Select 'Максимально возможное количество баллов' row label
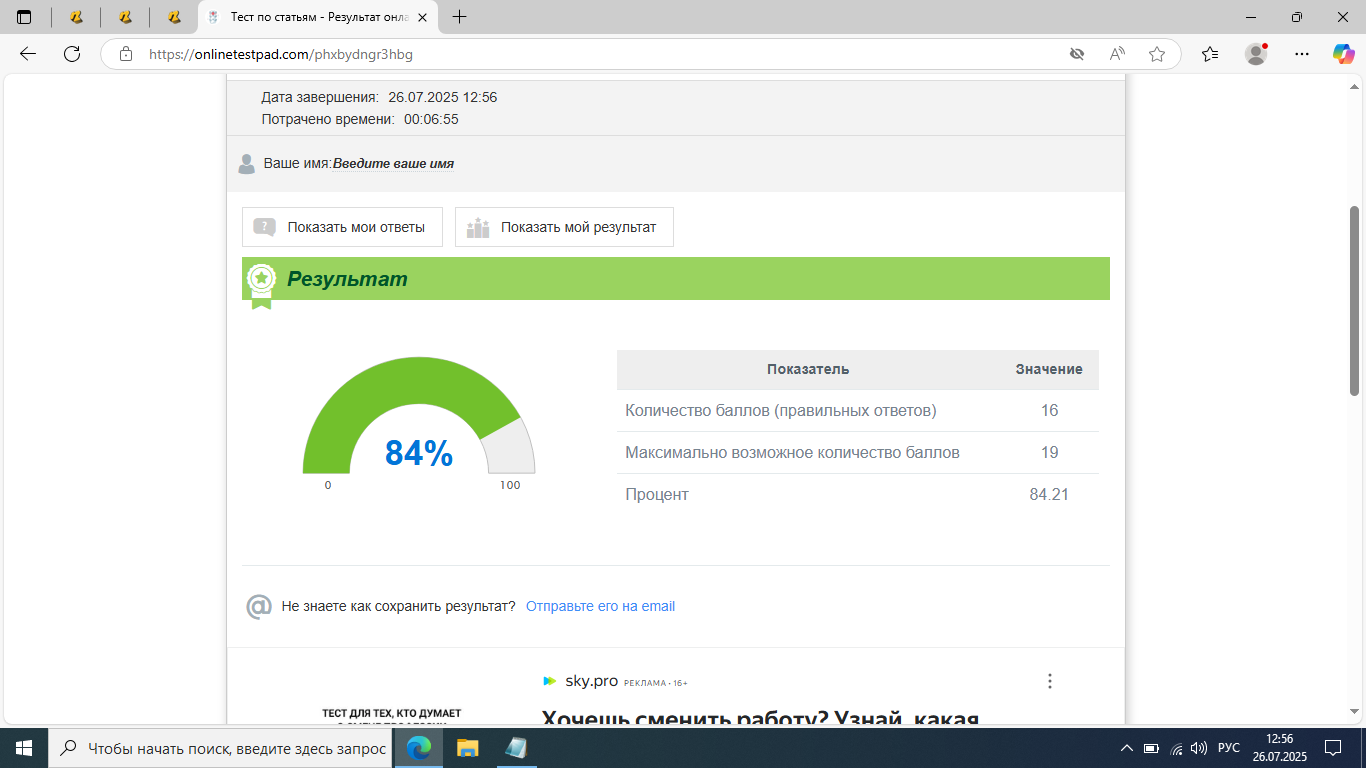 pyautogui.click(x=792, y=453)
